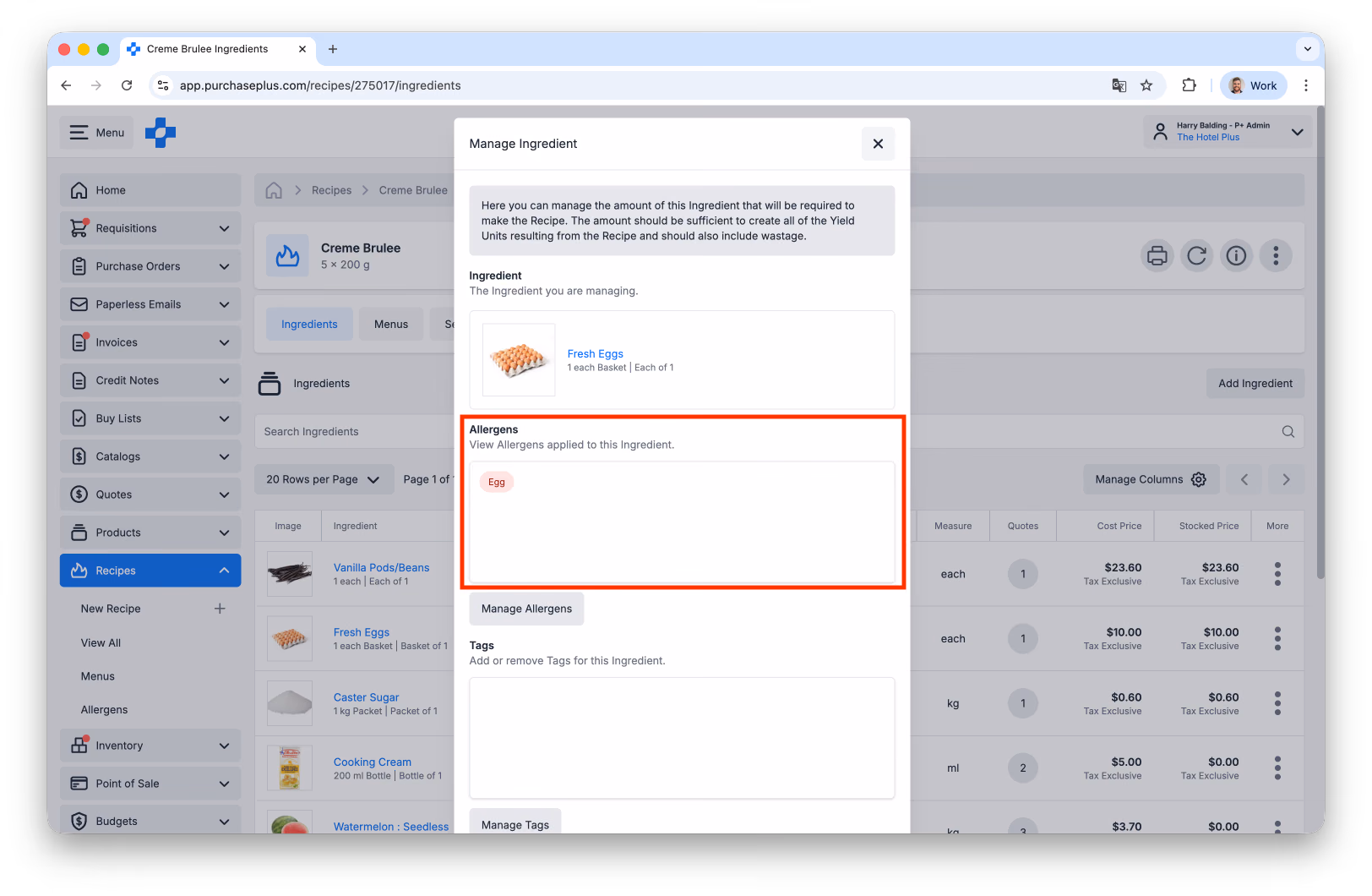Collapse the Recipes sidebar section

click(x=150, y=571)
